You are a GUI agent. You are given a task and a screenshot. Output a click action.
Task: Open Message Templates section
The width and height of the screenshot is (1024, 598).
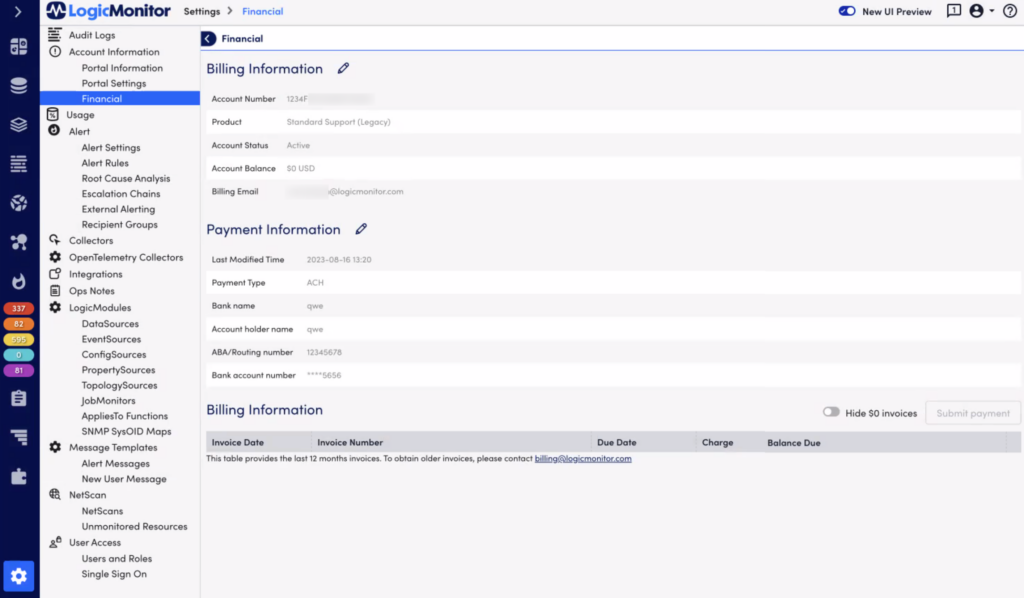(113, 447)
